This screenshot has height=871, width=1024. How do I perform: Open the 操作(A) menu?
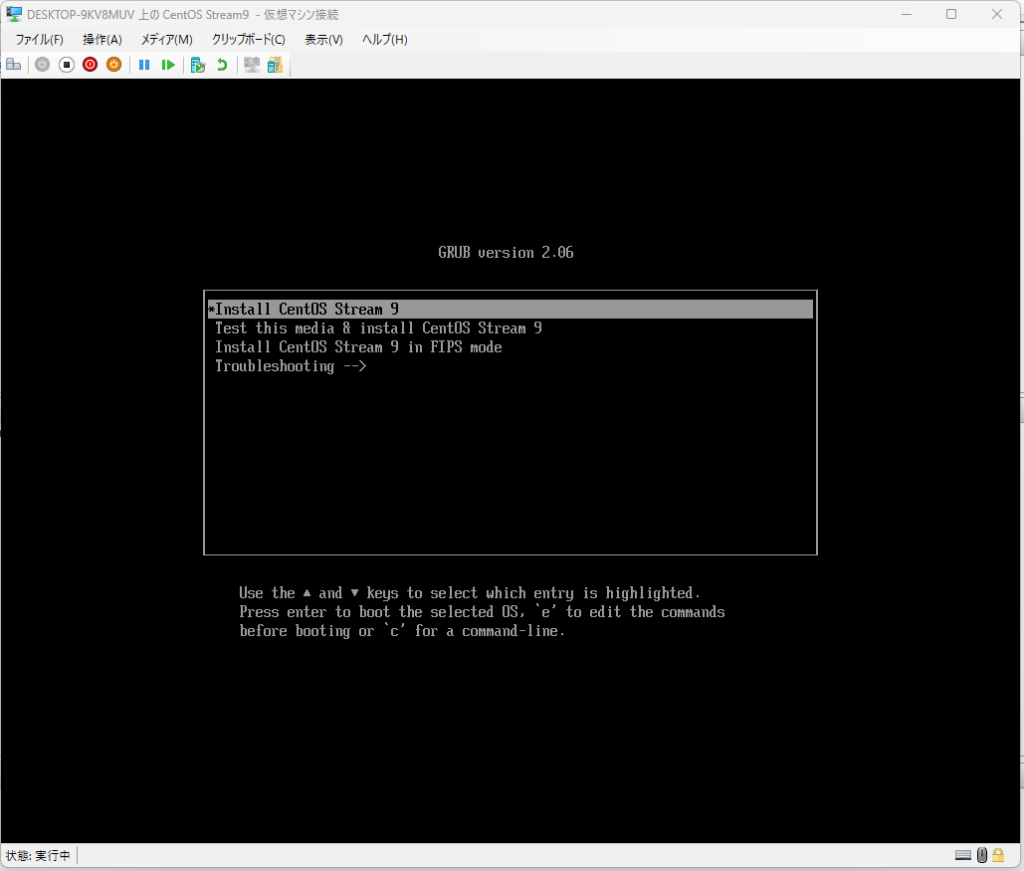coord(102,39)
